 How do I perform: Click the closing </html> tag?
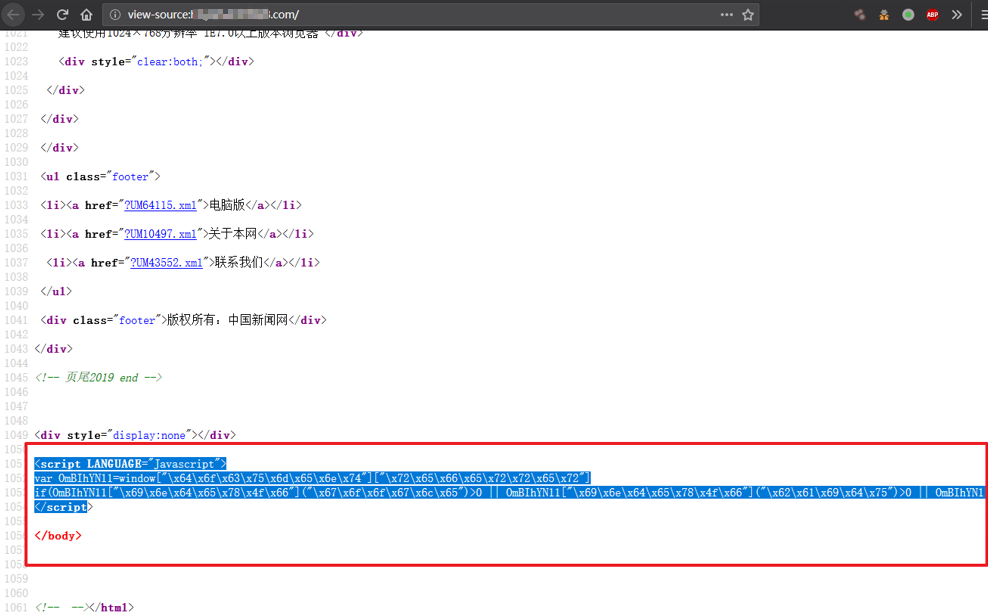112,608
